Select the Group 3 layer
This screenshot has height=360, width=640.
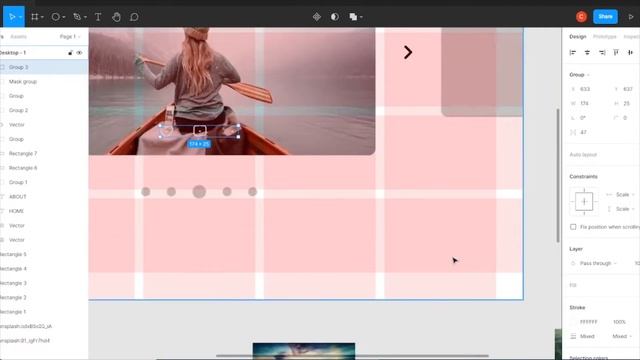[44, 67]
